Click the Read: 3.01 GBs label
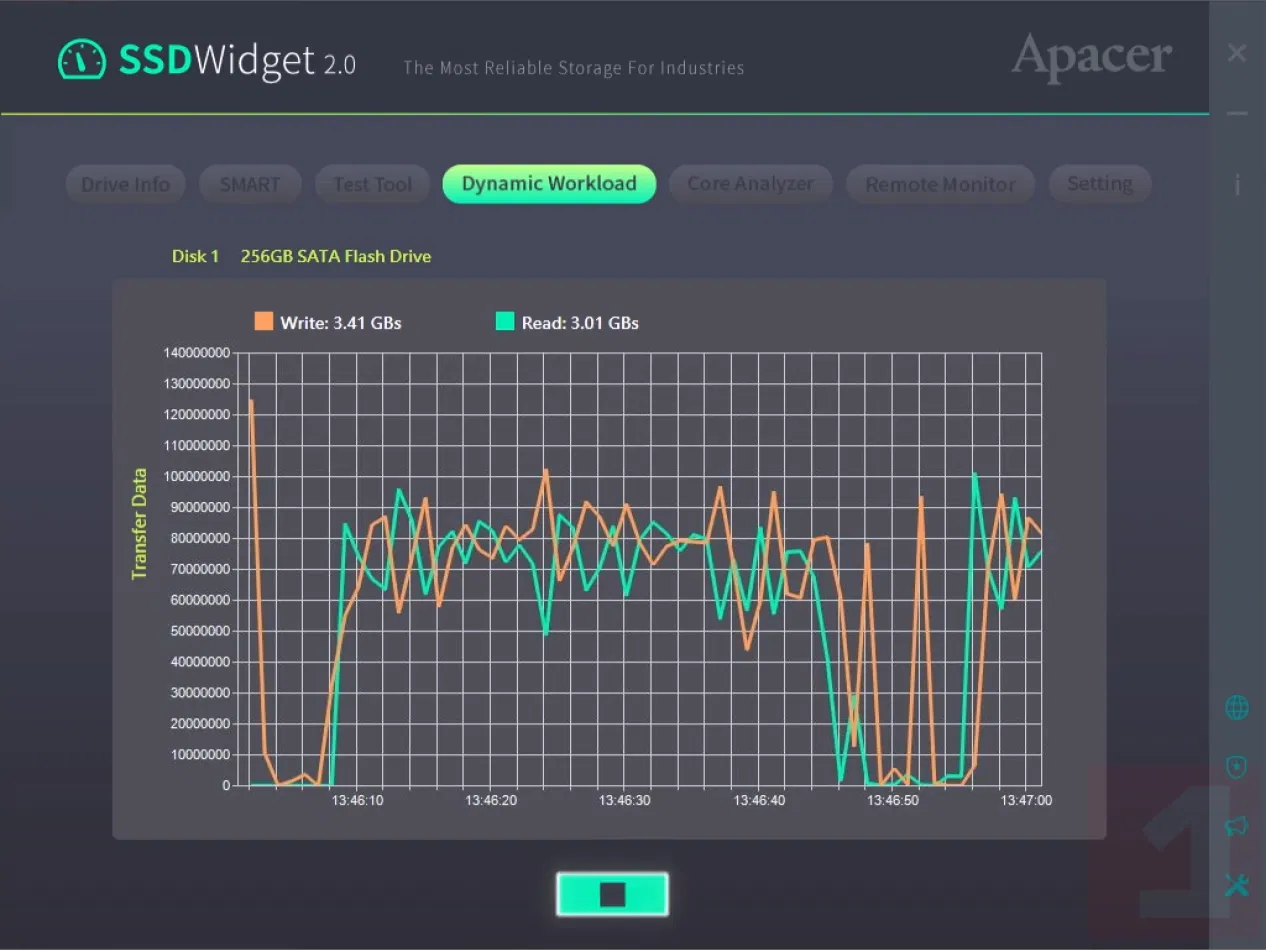Image resolution: width=1266 pixels, height=950 pixels. click(580, 323)
